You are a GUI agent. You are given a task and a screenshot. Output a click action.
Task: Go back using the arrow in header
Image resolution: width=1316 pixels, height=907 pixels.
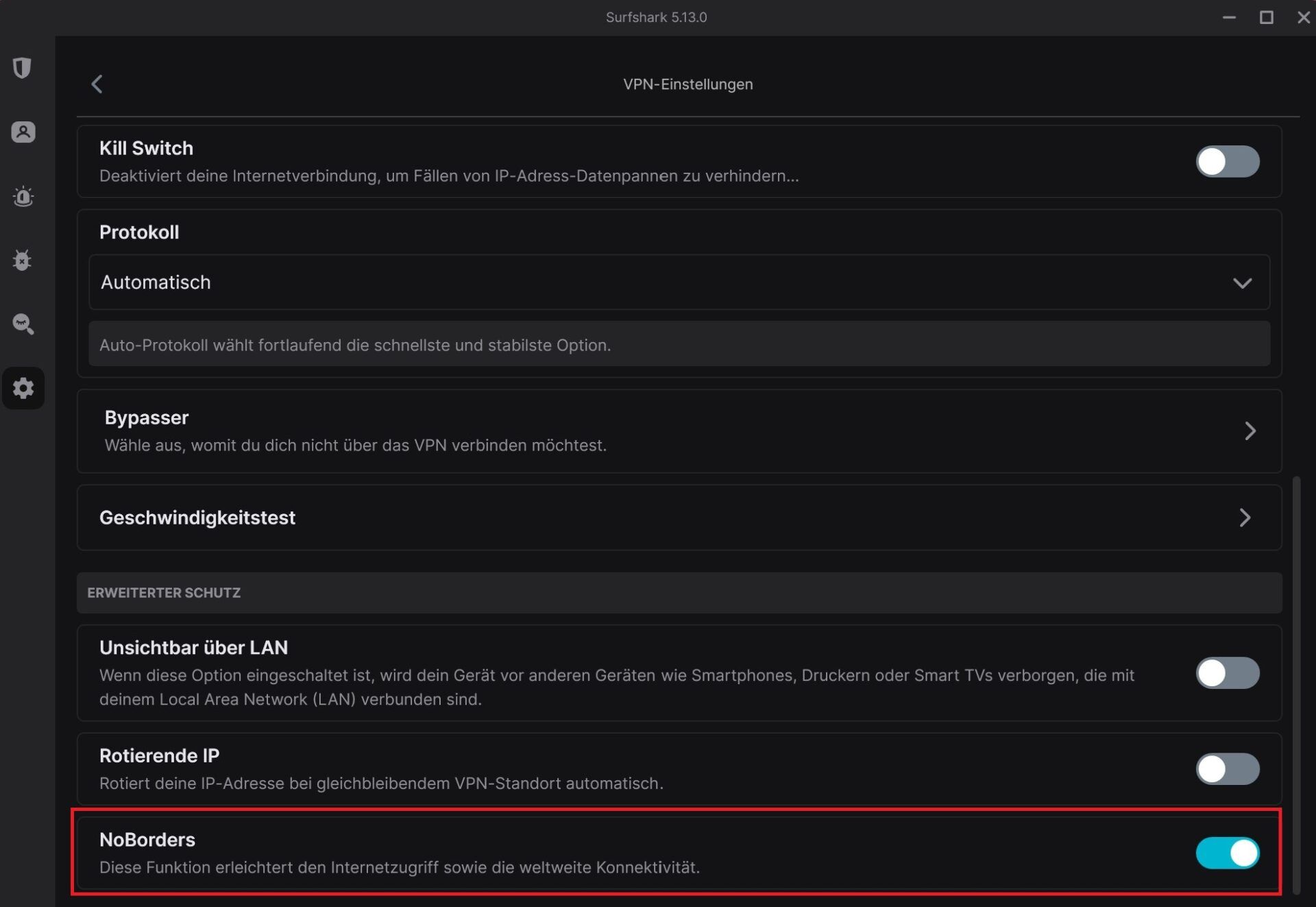click(97, 84)
